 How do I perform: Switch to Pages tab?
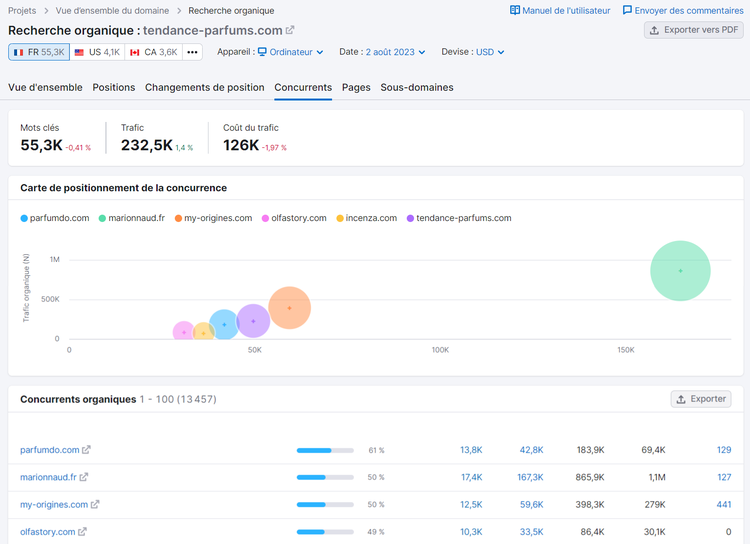tap(356, 88)
